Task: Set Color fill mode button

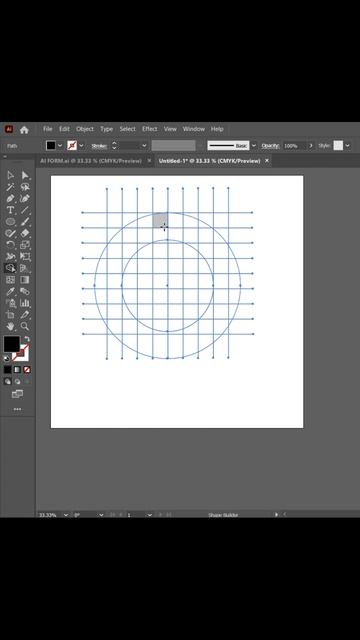Action: tap(8, 370)
